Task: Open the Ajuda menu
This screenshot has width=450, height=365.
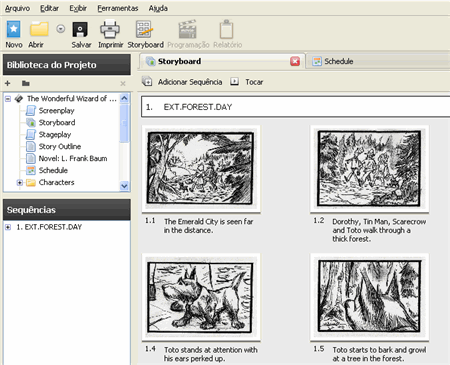Action: tap(158, 8)
